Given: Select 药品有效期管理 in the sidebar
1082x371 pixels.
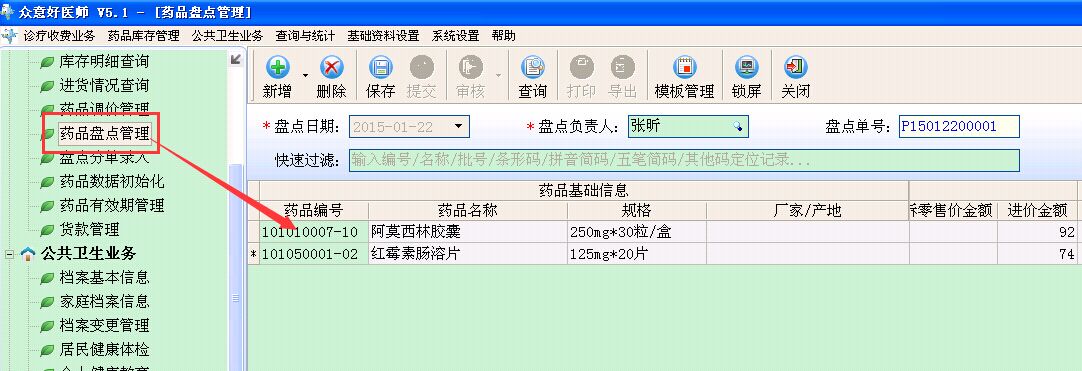Looking at the screenshot, I should click(x=112, y=205).
